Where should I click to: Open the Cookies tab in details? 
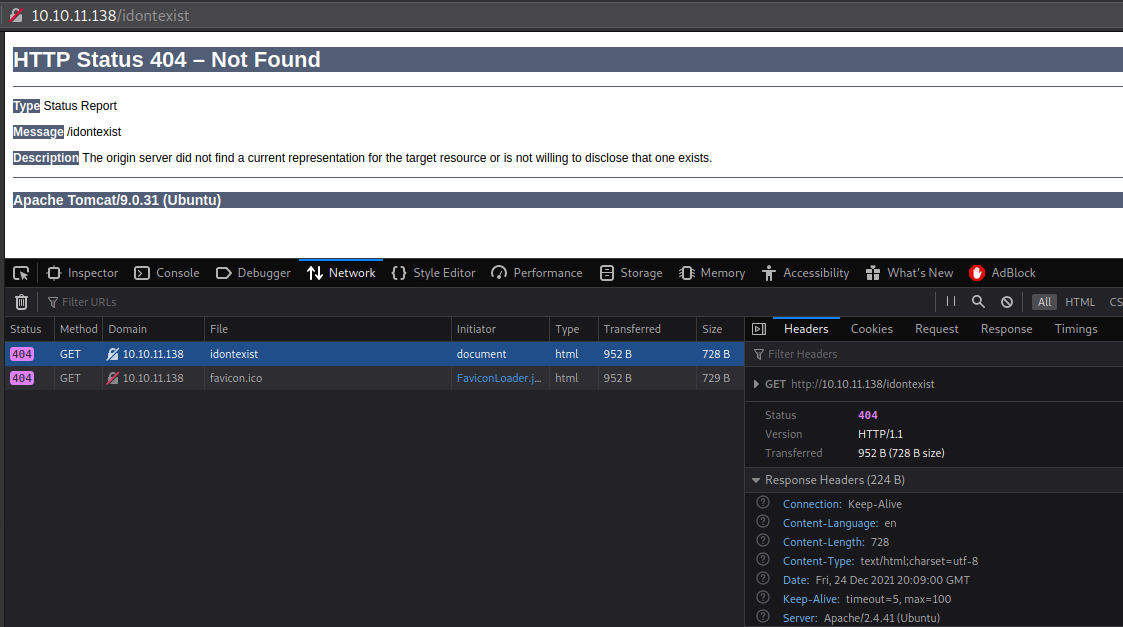(871, 329)
